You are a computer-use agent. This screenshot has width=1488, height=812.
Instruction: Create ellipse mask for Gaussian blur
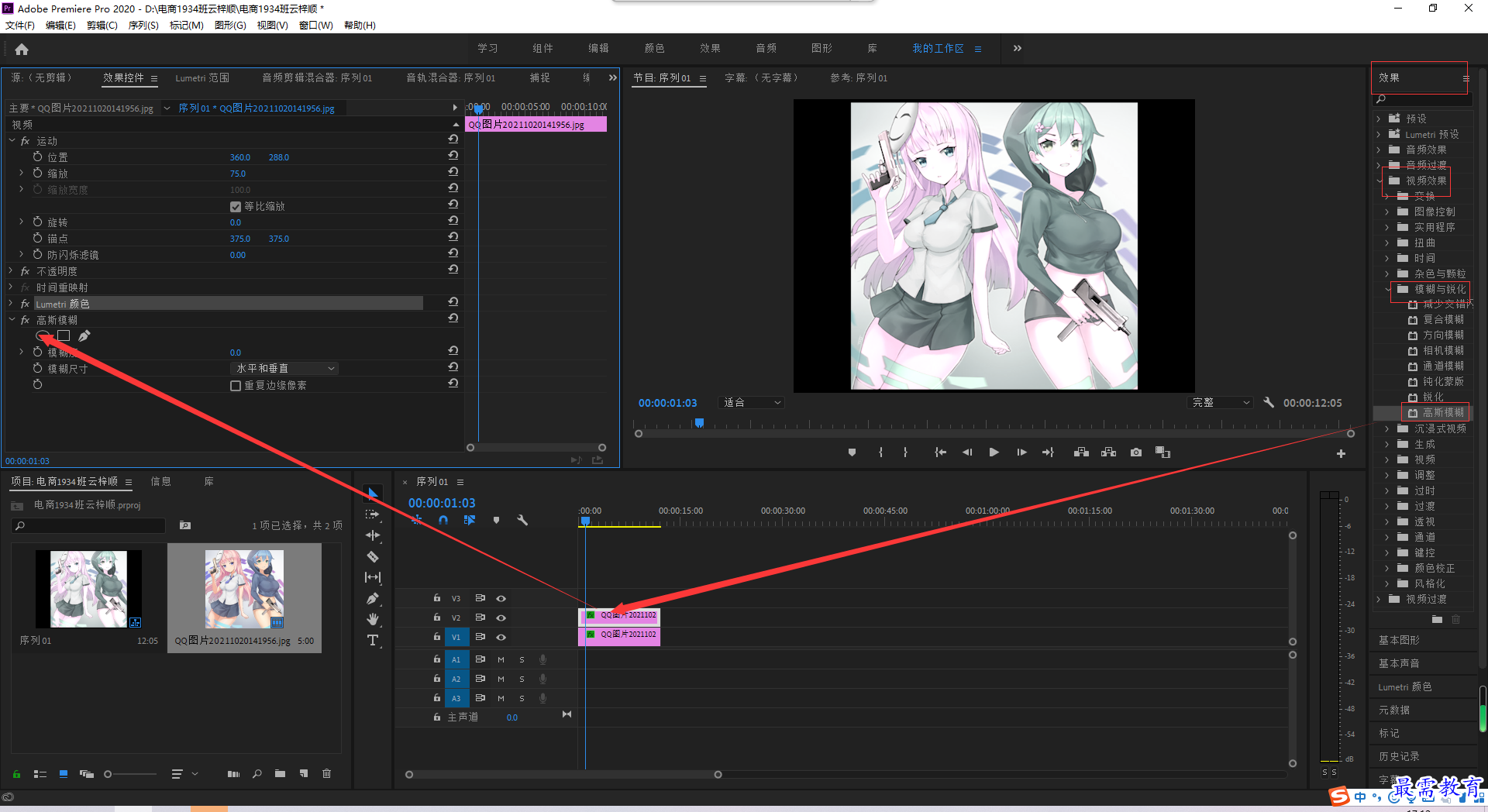coord(43,335)
